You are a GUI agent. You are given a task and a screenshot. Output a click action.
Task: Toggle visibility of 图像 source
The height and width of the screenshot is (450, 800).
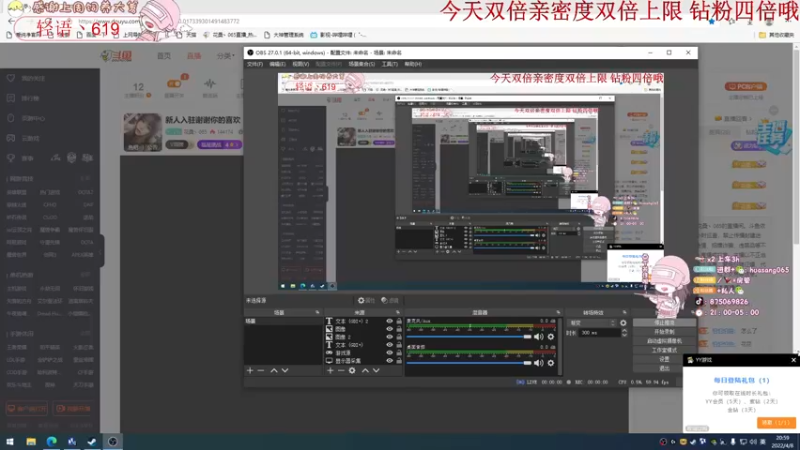[x=389, y=329]
